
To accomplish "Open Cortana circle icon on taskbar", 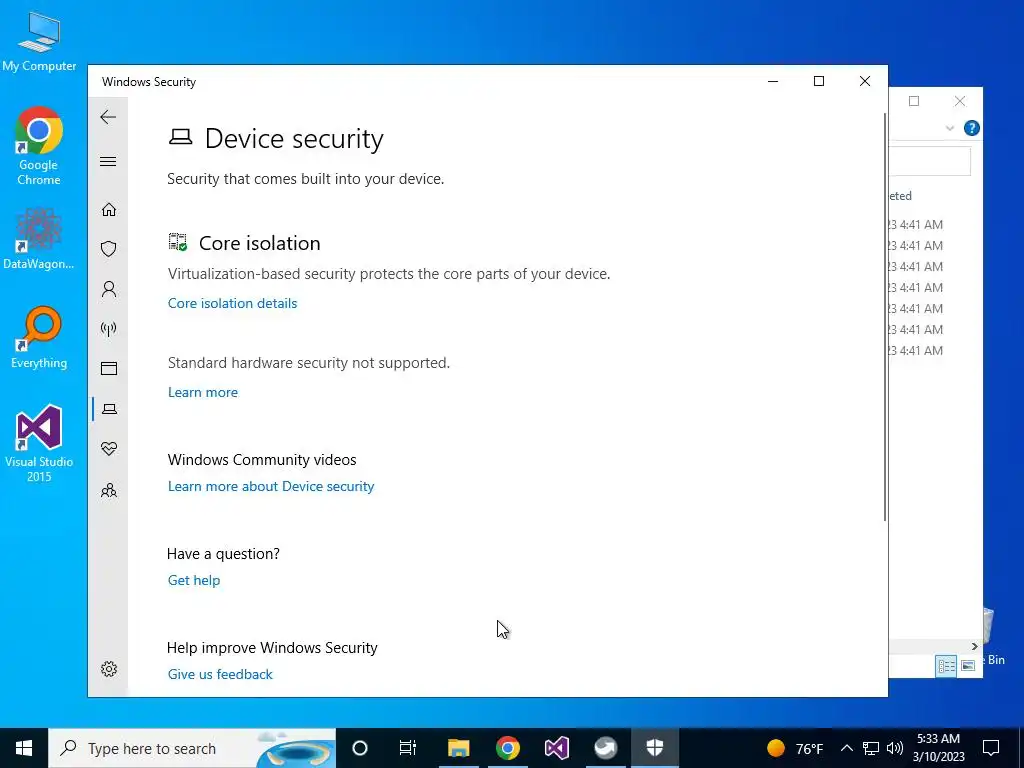I will [360, 748].
